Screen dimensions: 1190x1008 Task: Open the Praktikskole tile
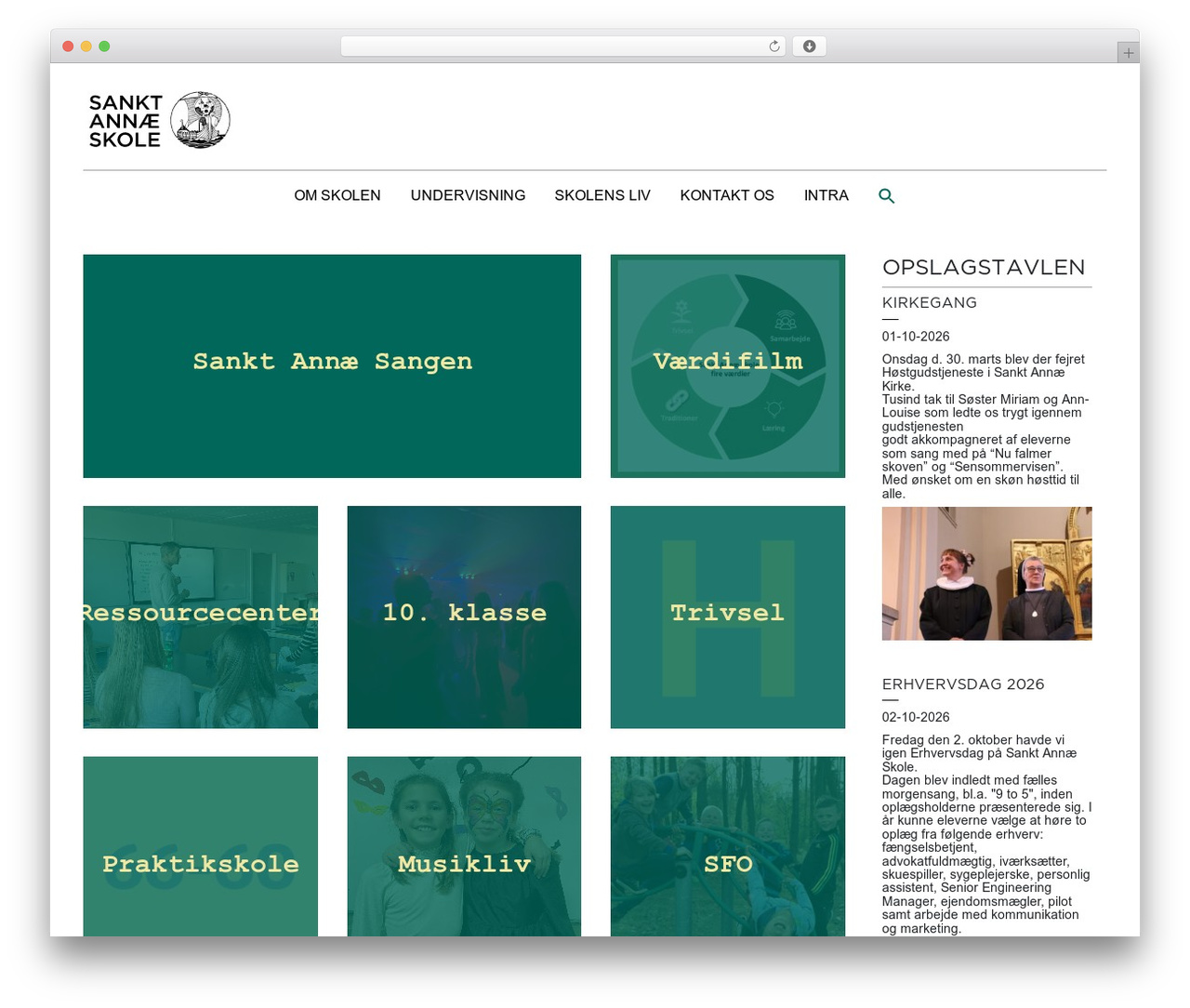tap(200, 846)
